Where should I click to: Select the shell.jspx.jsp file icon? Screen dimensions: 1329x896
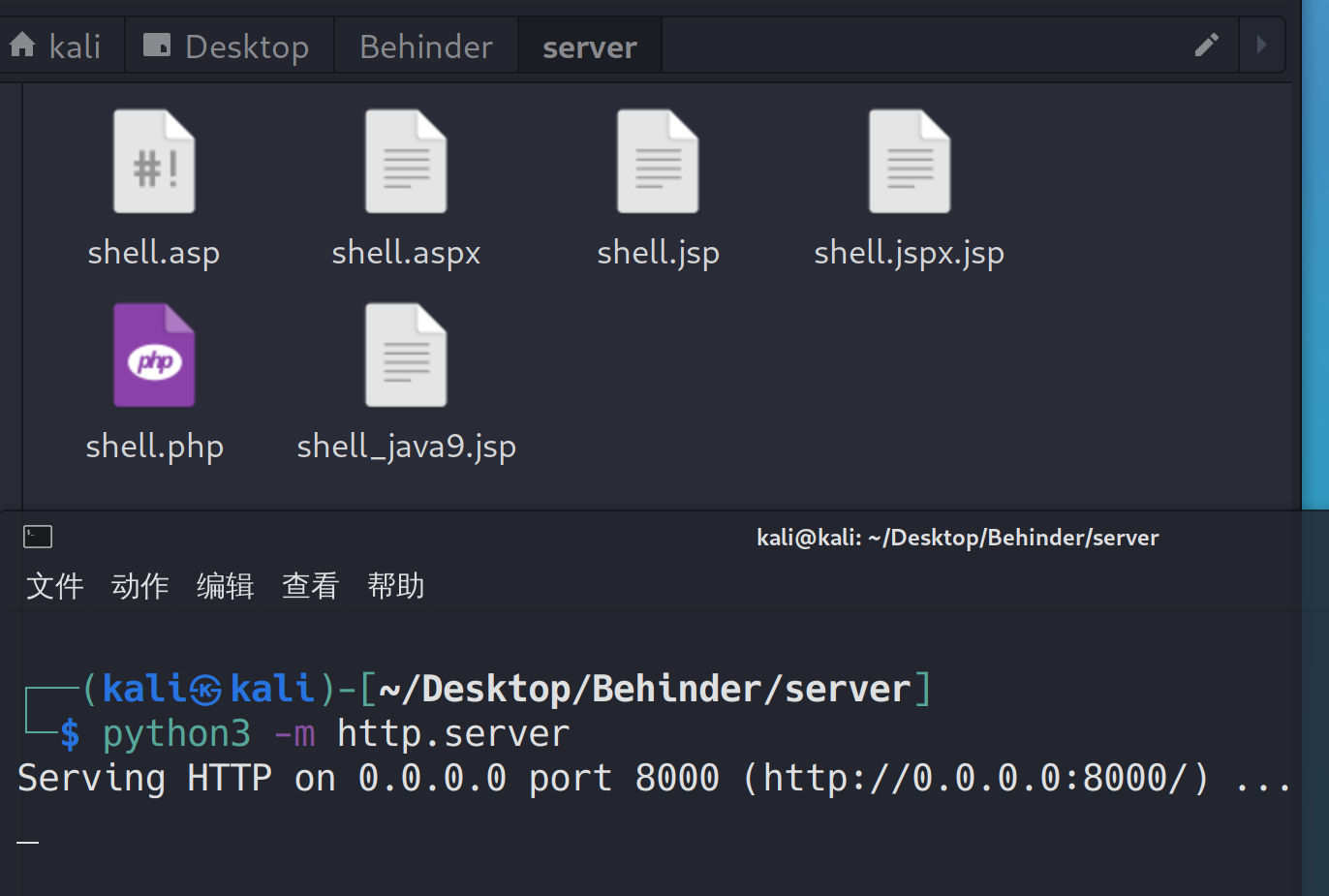pos(910,162)
